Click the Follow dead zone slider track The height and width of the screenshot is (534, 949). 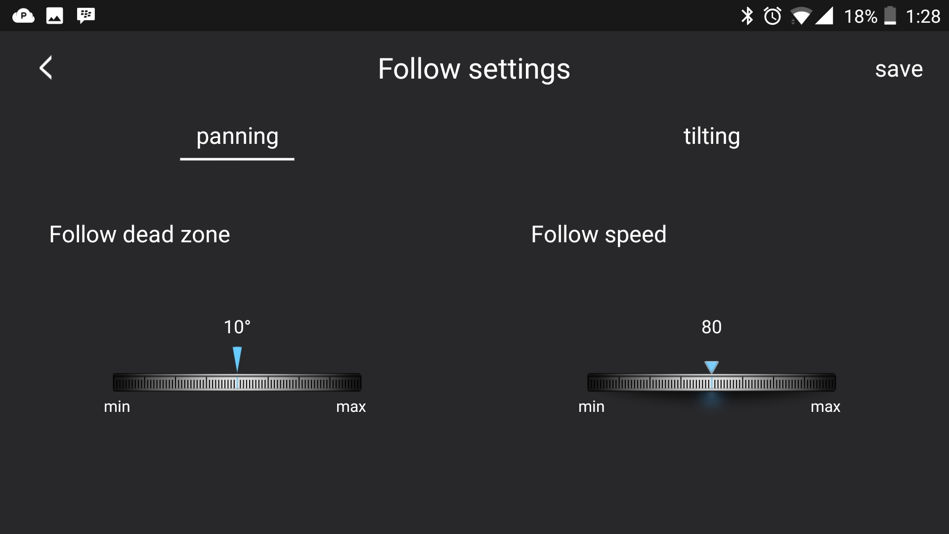(x=237, y=382)
